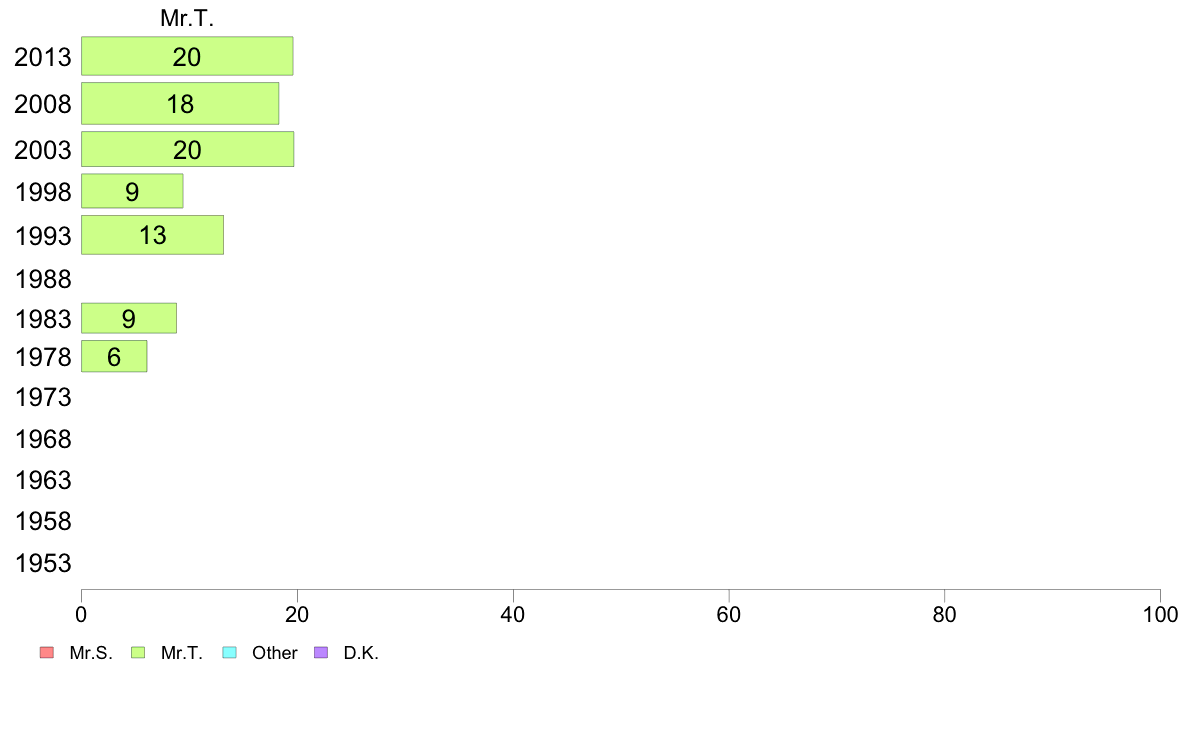Click the 1988 year axis label

point(43,279)
